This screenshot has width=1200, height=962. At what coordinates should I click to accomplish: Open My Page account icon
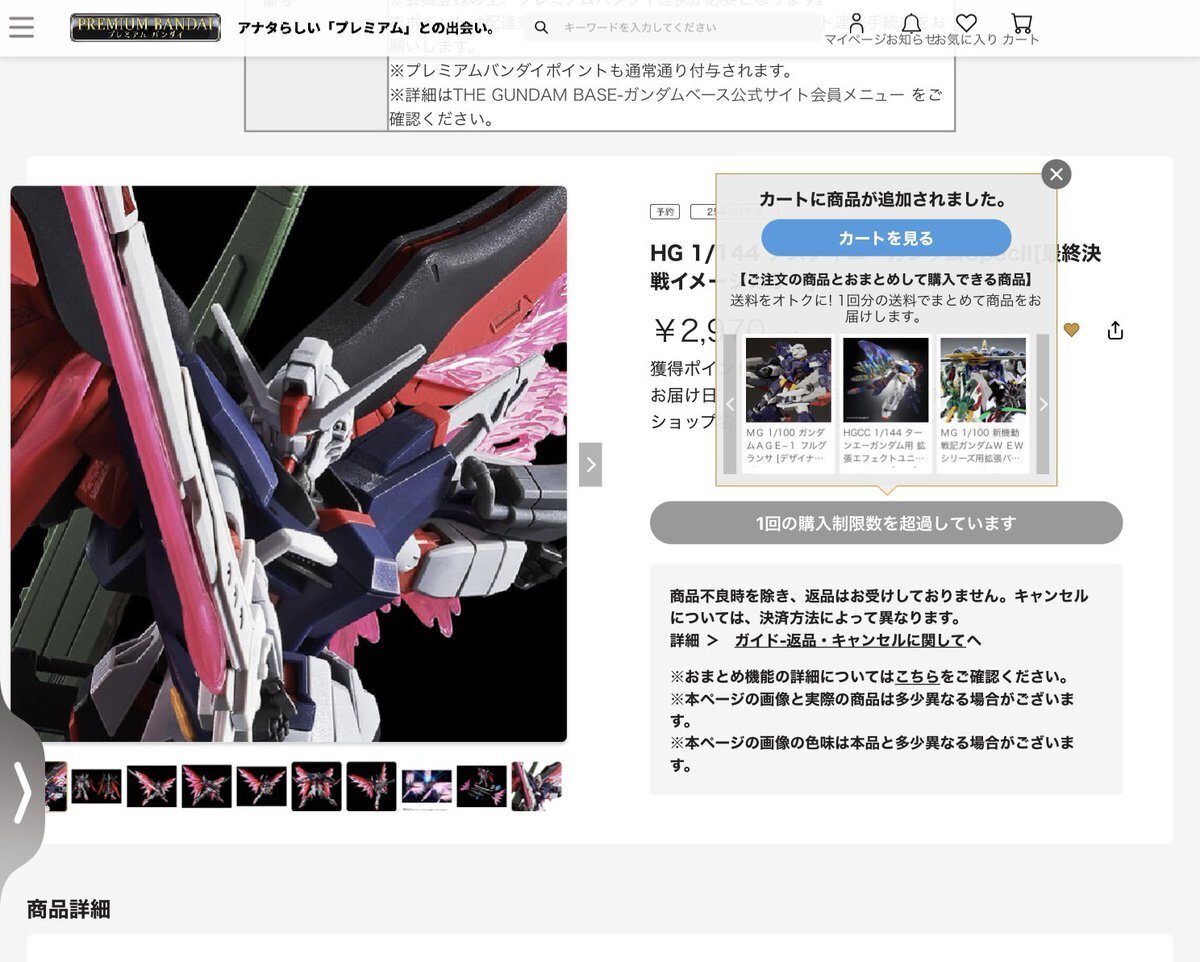(856, 24)
